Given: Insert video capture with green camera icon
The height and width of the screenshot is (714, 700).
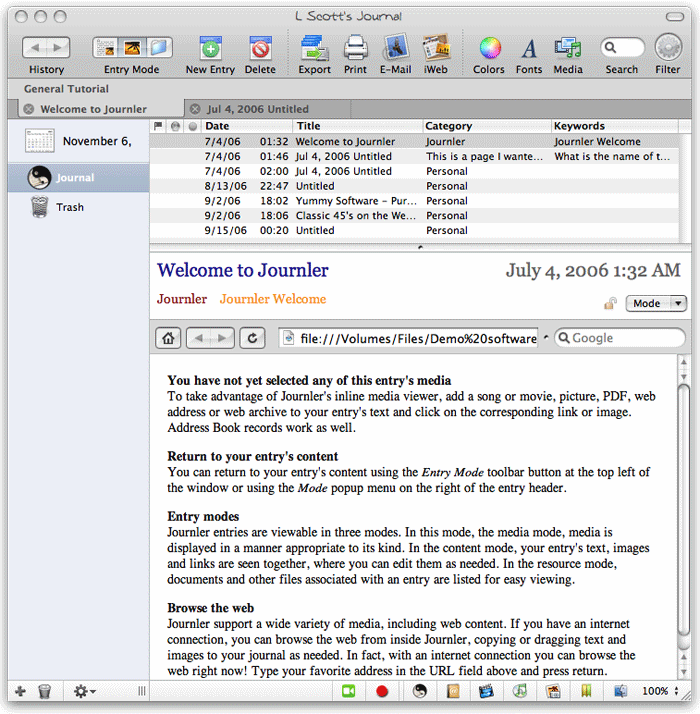Looking at the screenshot, I should [348, 691].
